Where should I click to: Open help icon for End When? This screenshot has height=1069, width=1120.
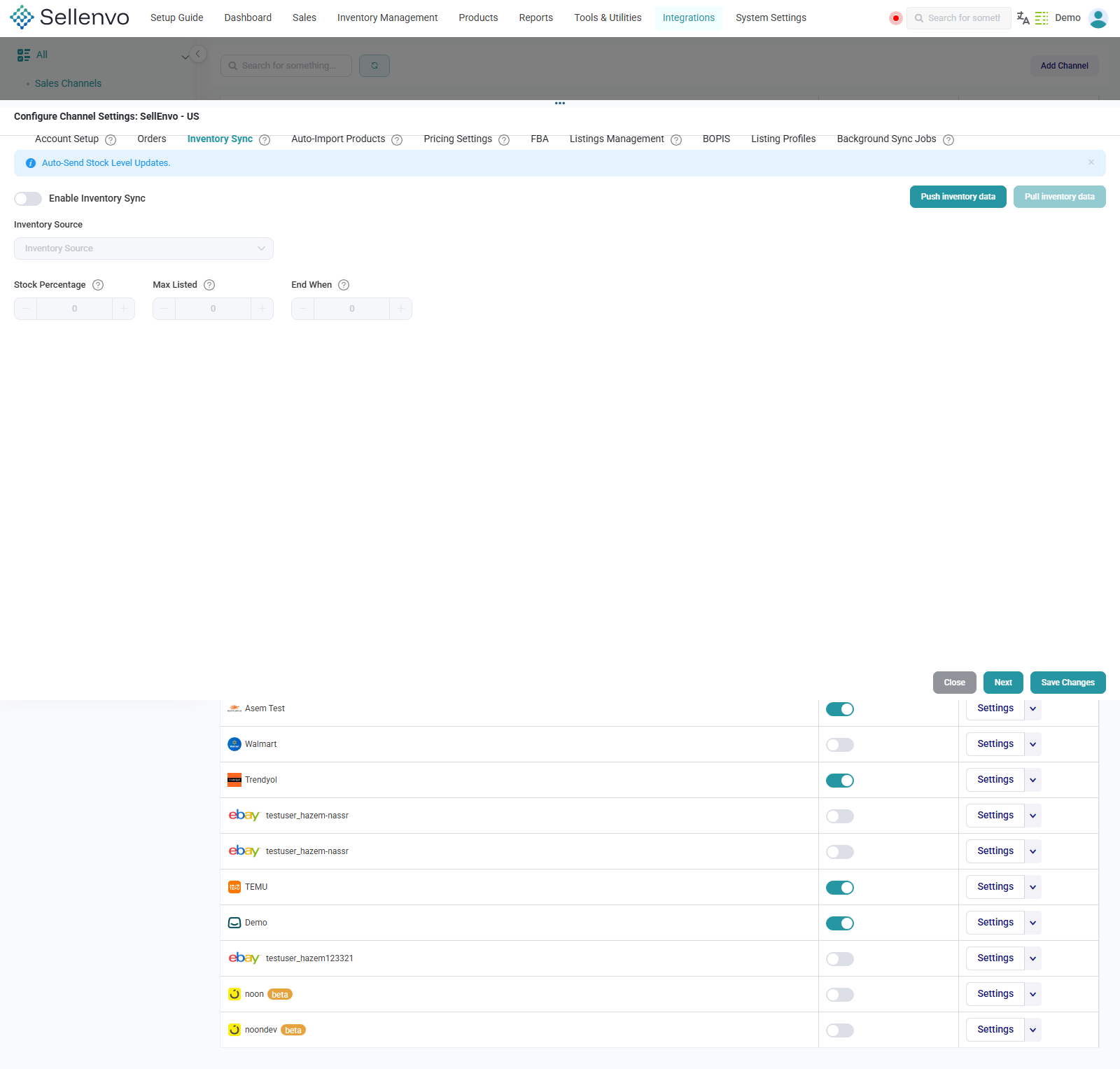(x=344, y=285)
